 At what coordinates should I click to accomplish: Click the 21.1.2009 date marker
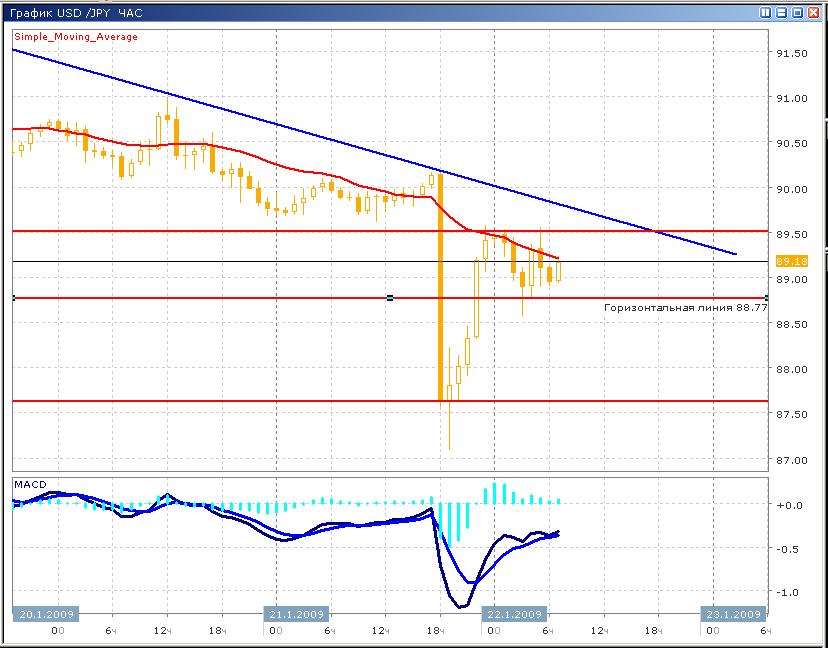tap(296, 614)
